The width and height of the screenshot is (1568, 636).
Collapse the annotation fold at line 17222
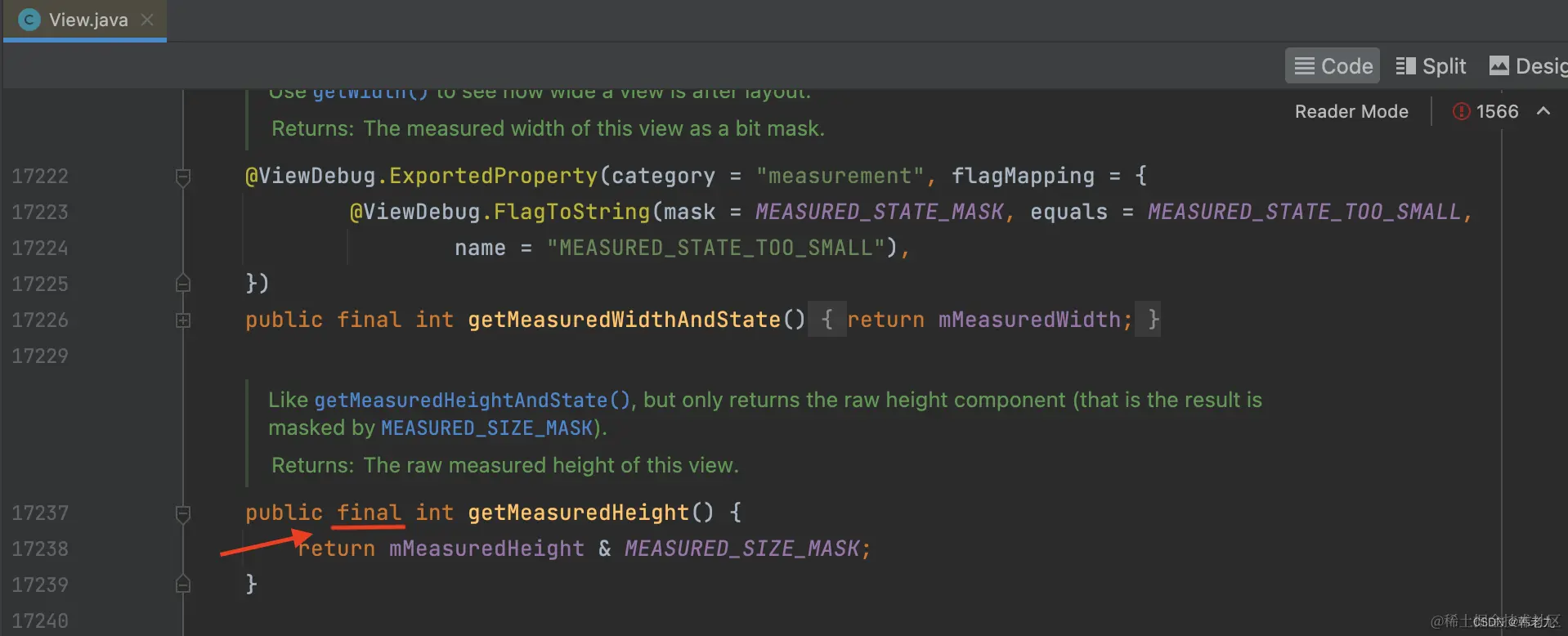click(183, 176)
